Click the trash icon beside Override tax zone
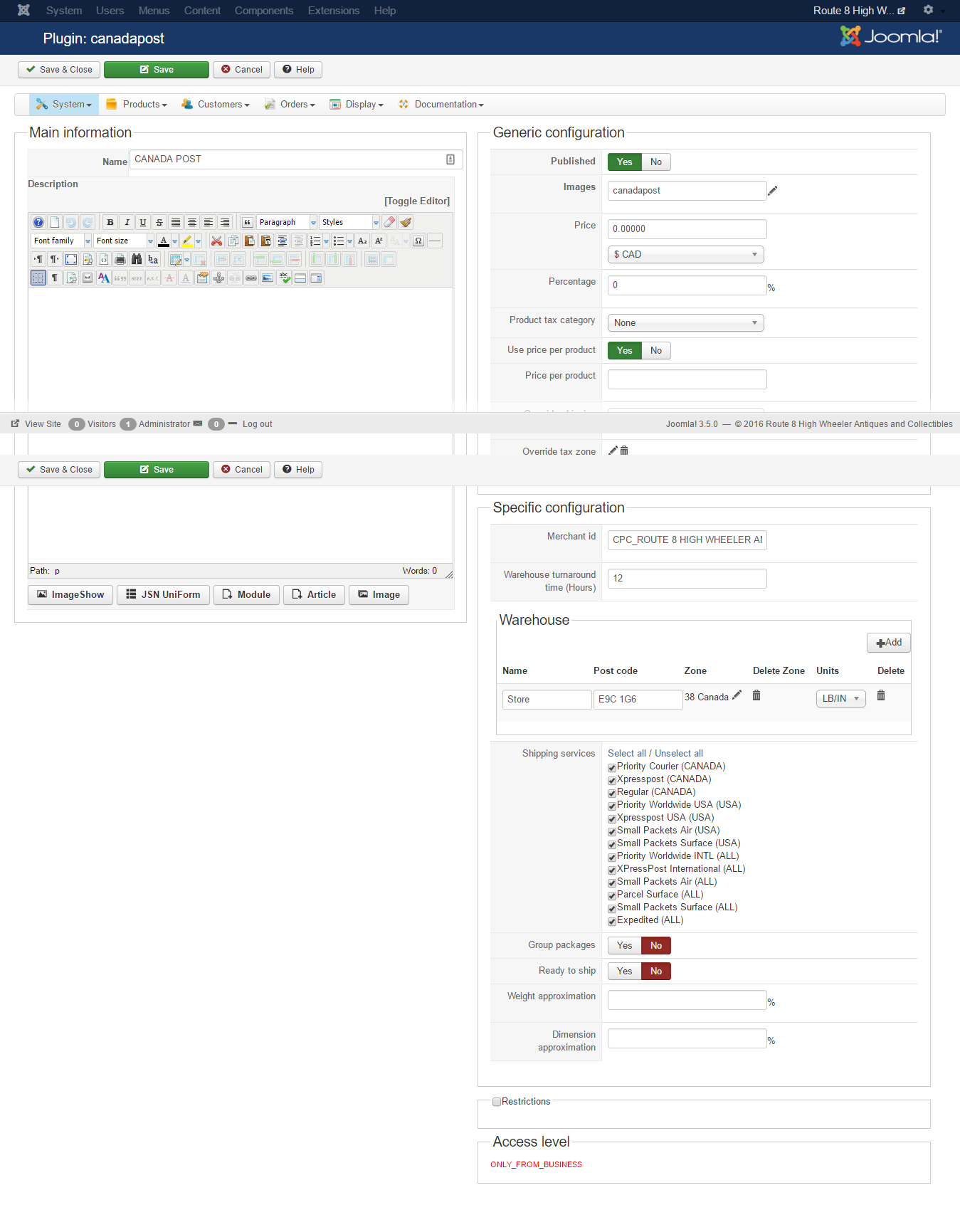This screenshot has height=1232, width=960. (624, 451)
